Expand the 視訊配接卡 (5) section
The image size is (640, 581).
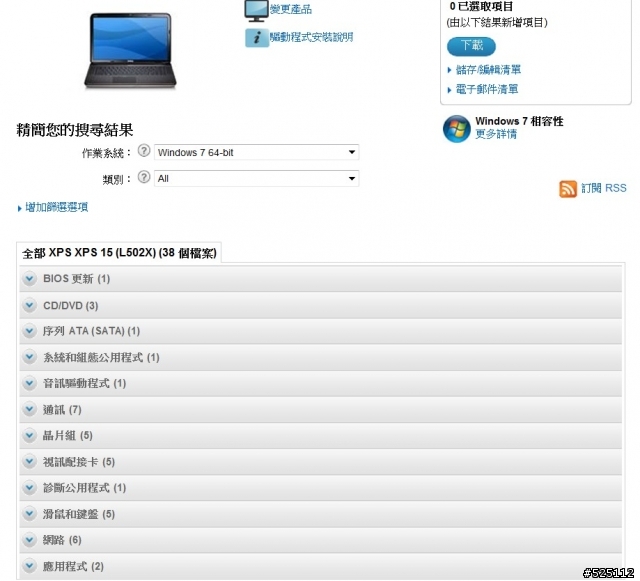point(320,462)
